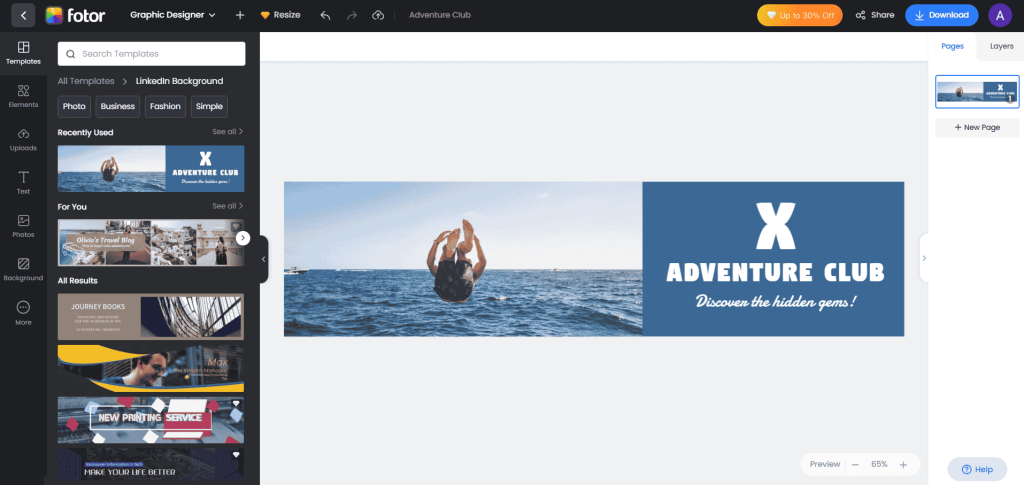Click the Up to 30% Off button
The height and width of the screenshot is (485, 1024).
799,15
